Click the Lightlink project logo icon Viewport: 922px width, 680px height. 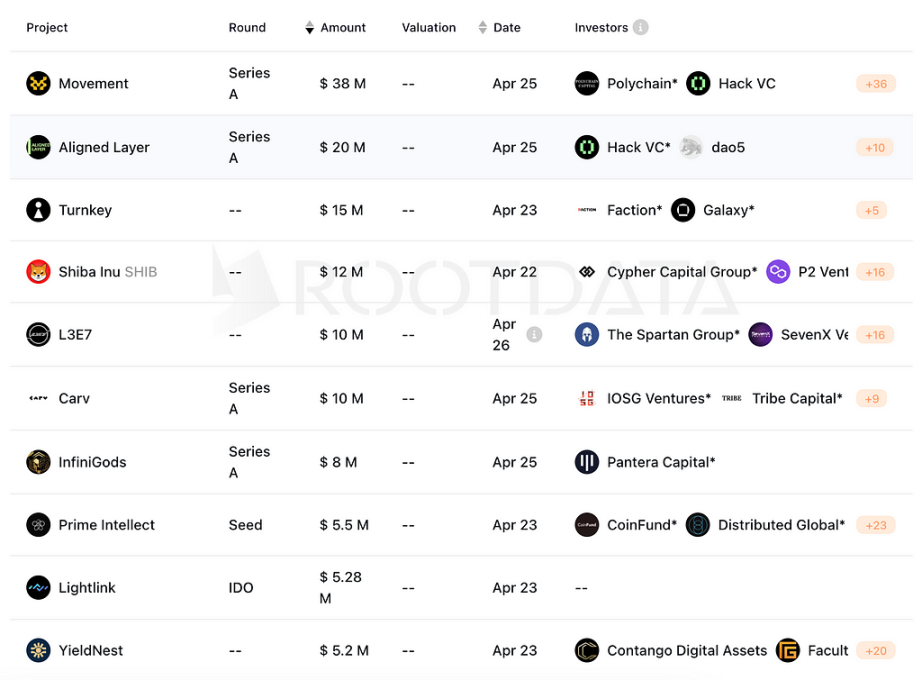point(38,588)
